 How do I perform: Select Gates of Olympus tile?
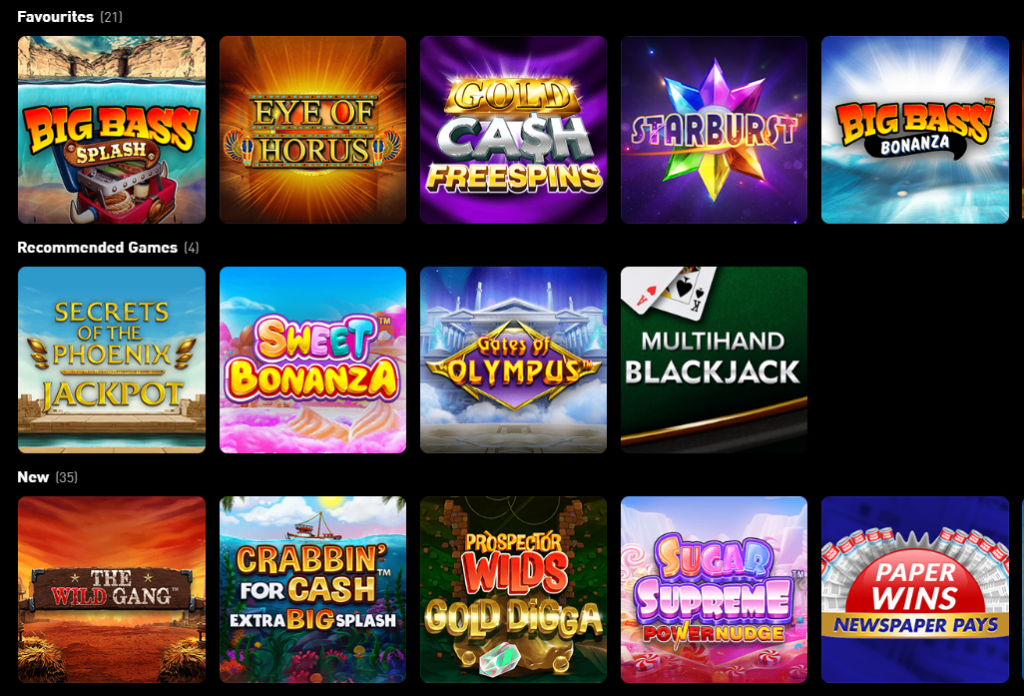tap(513, 360)
